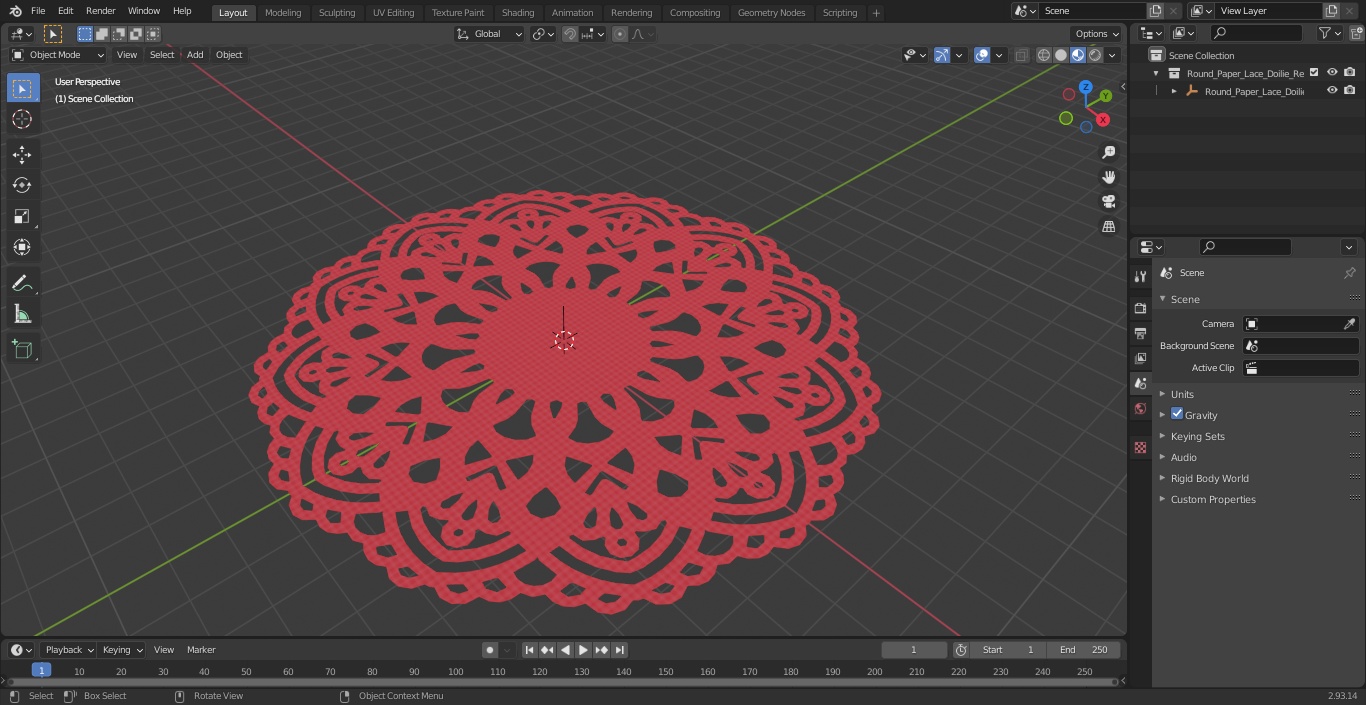Viewport: 1366px width, 705px height.
Task: Click the viewport zoom magnifier icon
Action: tap(1108, 152)
